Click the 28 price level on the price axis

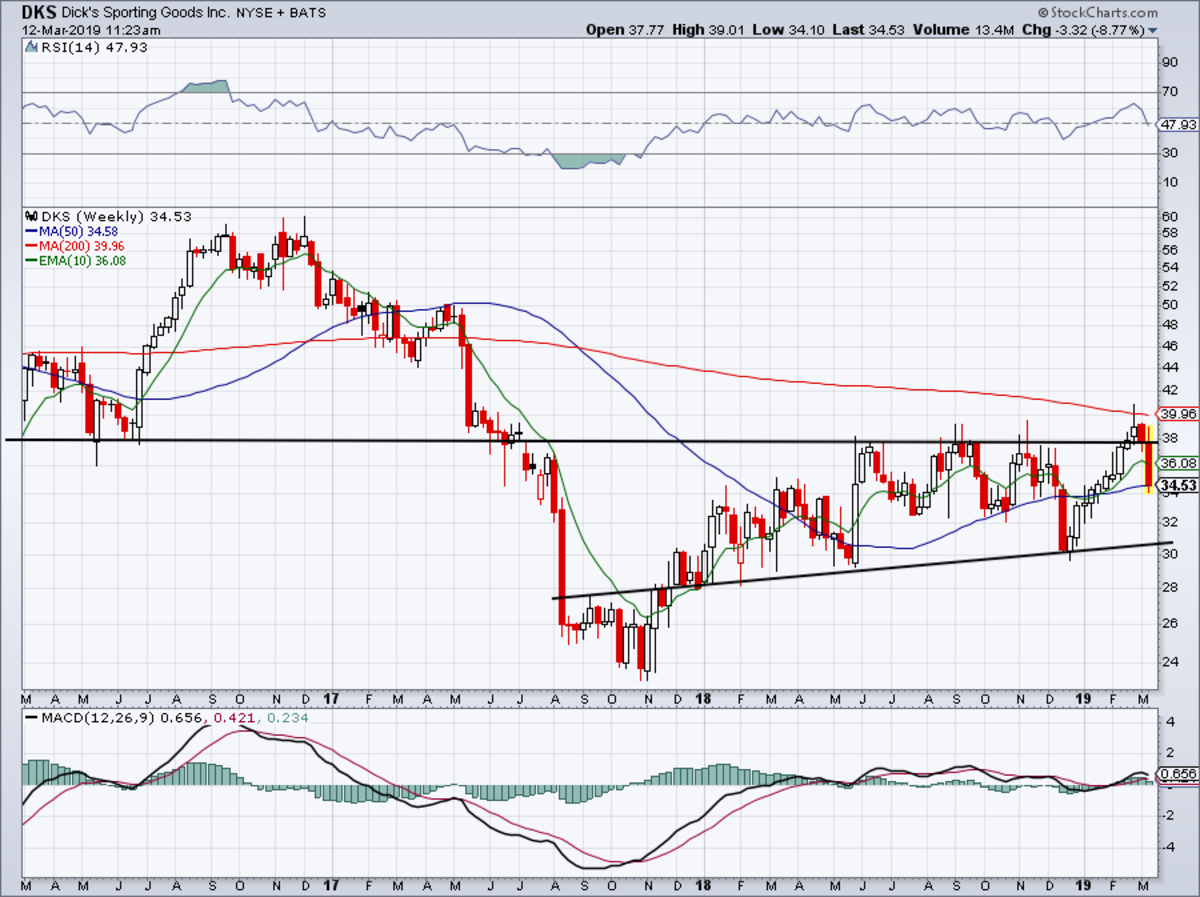coord(1169,587)
